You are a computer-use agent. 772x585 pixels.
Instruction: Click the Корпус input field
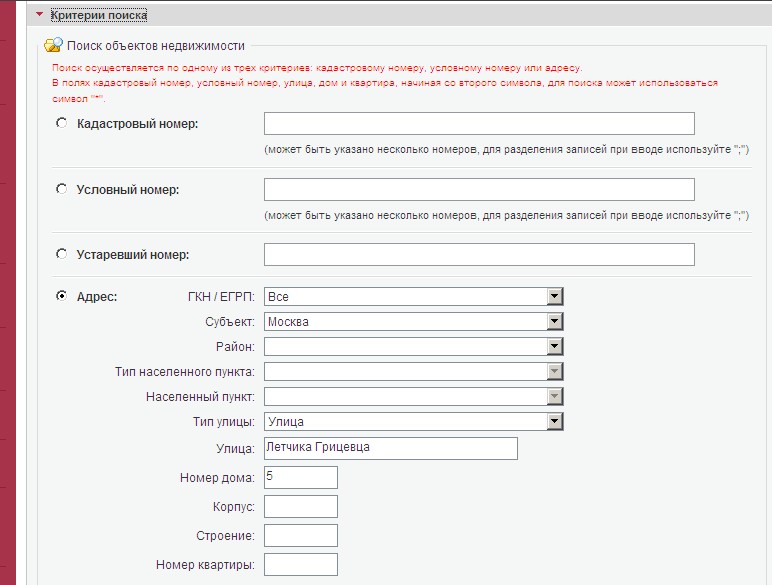(301, 506)
